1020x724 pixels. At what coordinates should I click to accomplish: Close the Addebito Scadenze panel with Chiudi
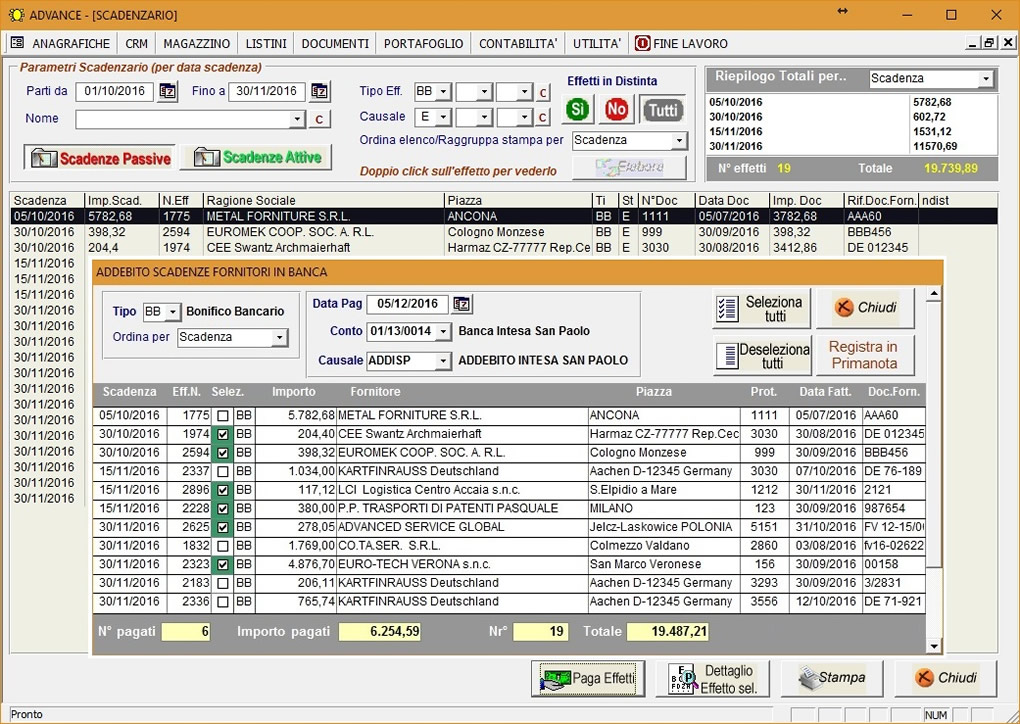[x=865, y=308]
